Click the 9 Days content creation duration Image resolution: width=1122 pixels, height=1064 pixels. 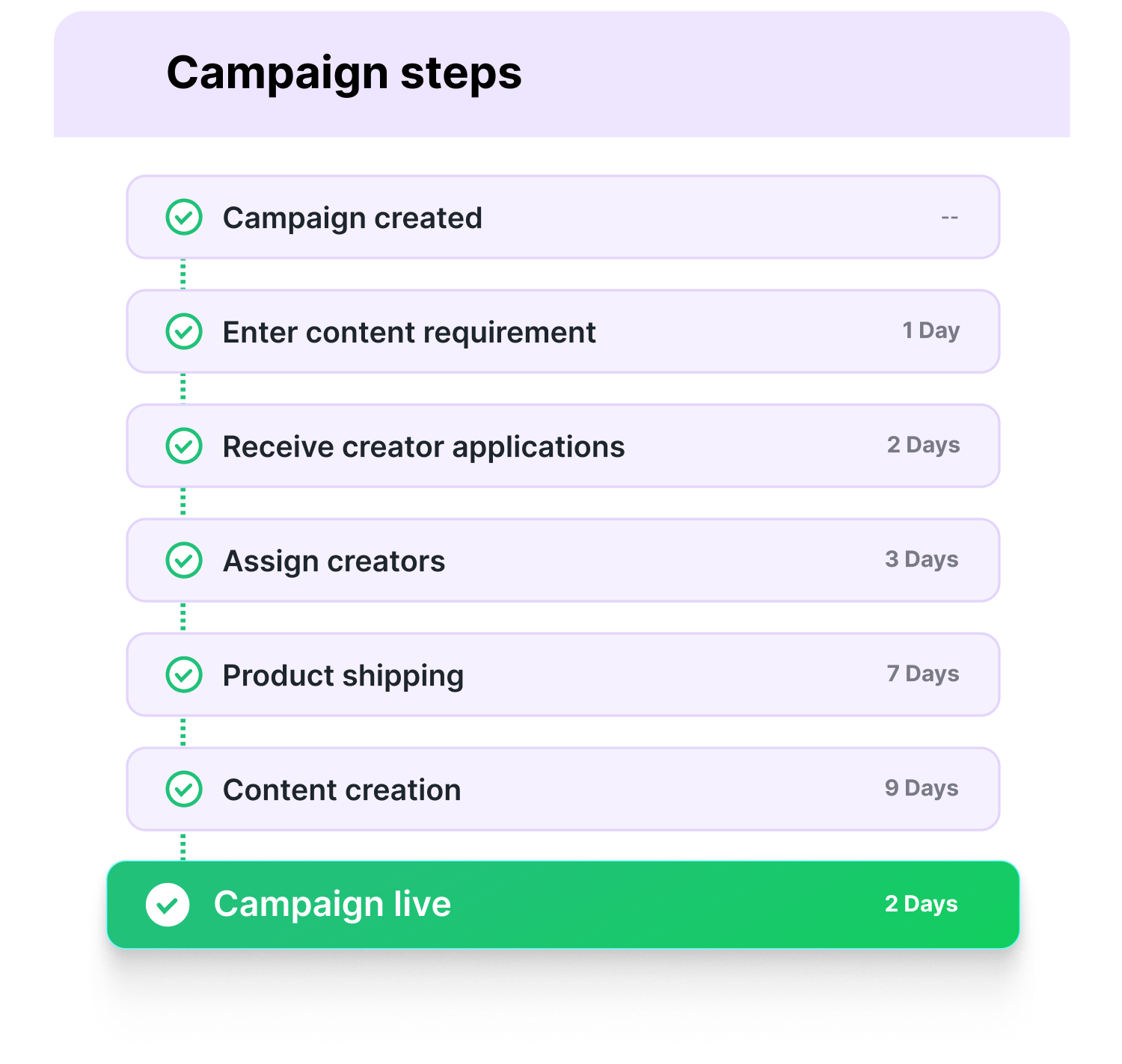pyautogui.click(x=922, y=788)
